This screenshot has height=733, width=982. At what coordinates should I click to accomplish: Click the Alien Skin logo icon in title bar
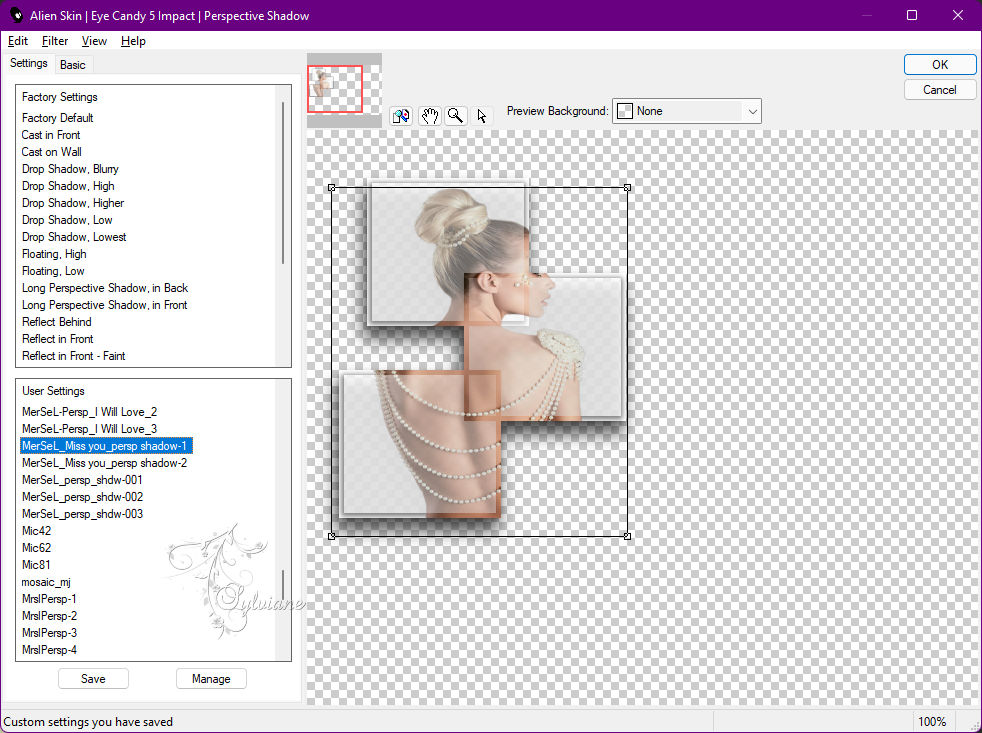(x=16, y=15)
